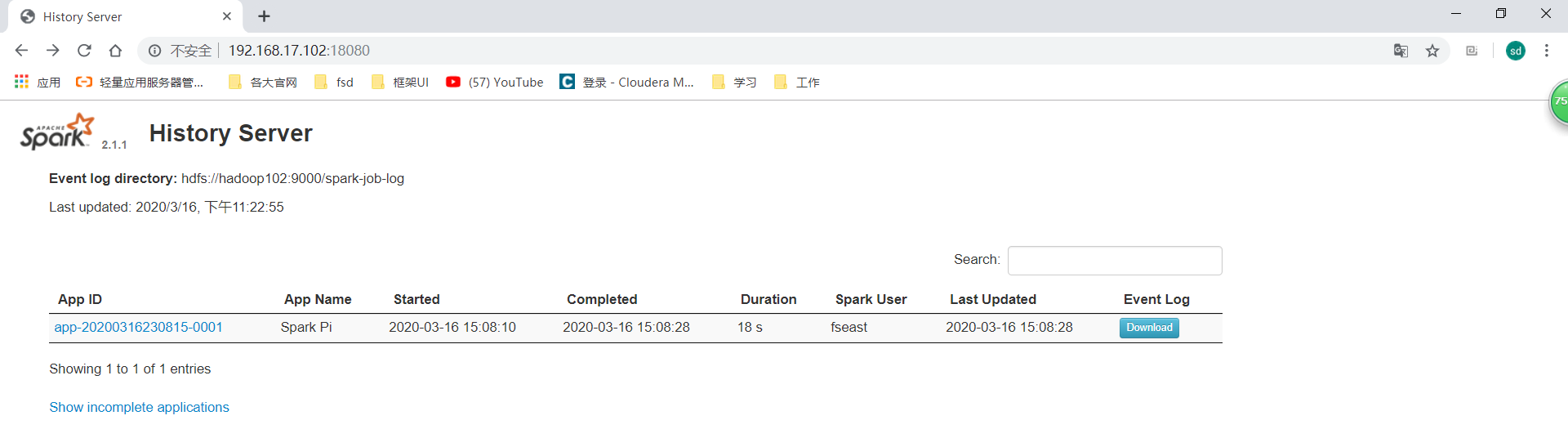Screen dimensions: 1568x447
Task: Expand the 框架UI bookmark folder
Action: coord(400,82)
